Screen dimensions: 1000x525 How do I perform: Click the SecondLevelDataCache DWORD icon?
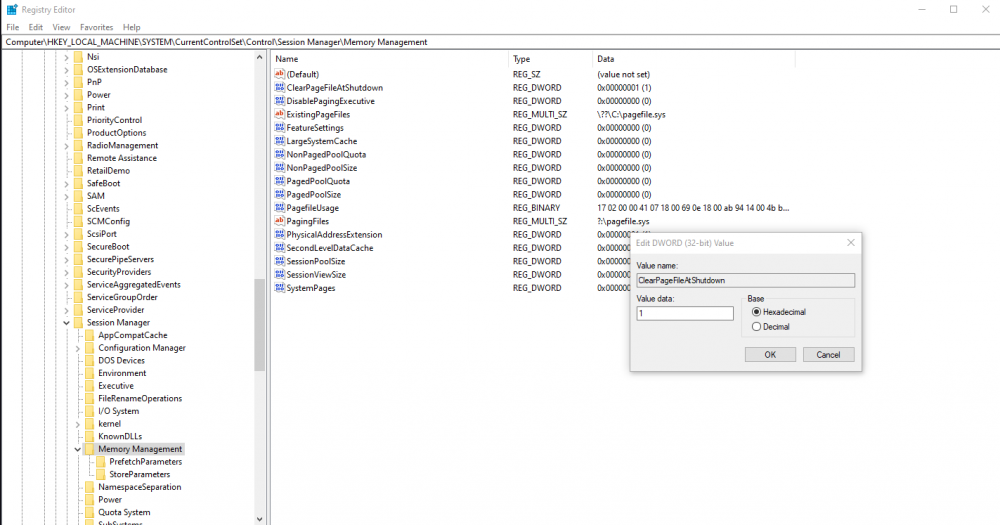click(279, 248)
